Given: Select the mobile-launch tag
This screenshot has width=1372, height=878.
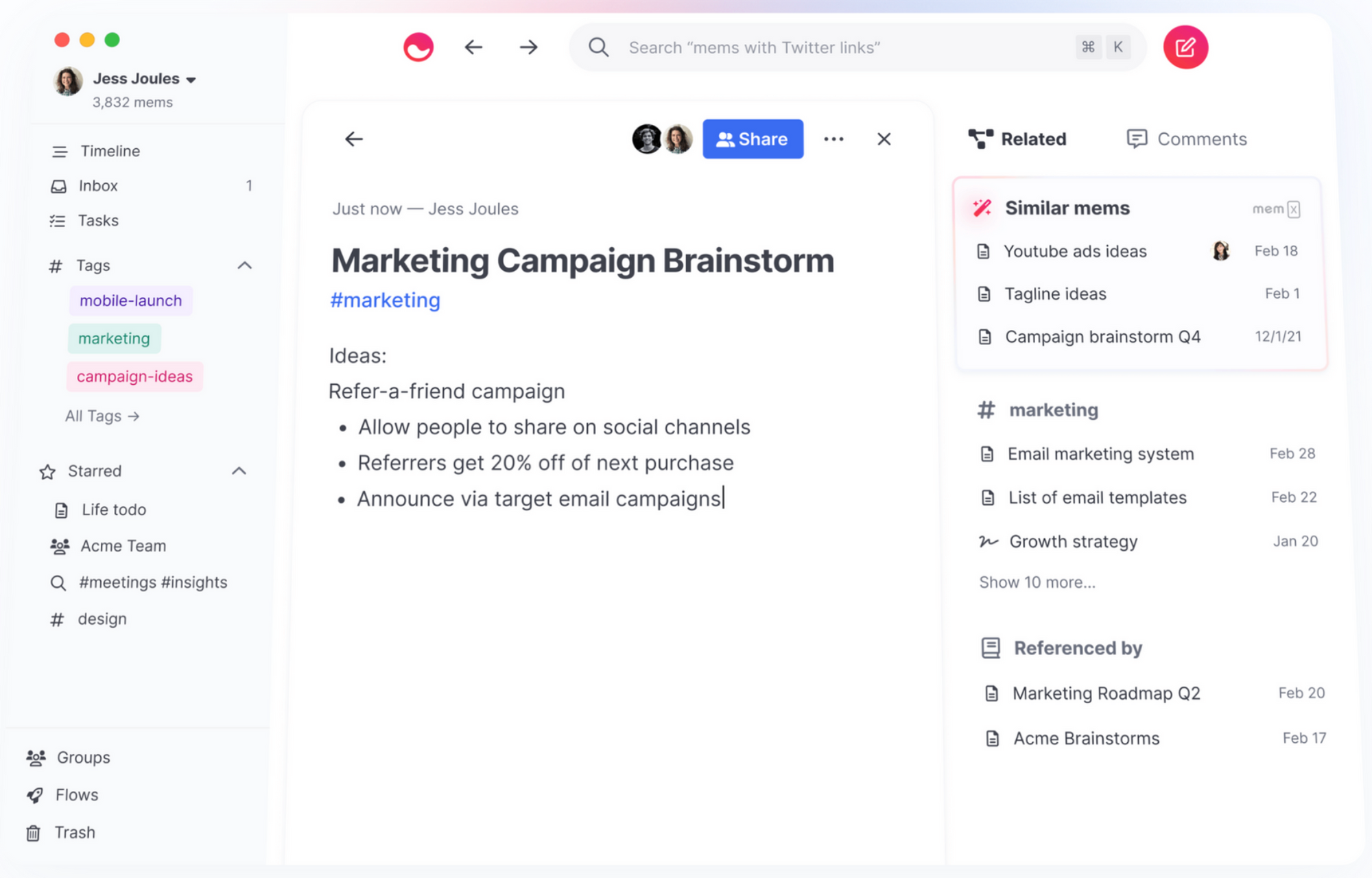Looking at the screenshot, I should 131,300.
